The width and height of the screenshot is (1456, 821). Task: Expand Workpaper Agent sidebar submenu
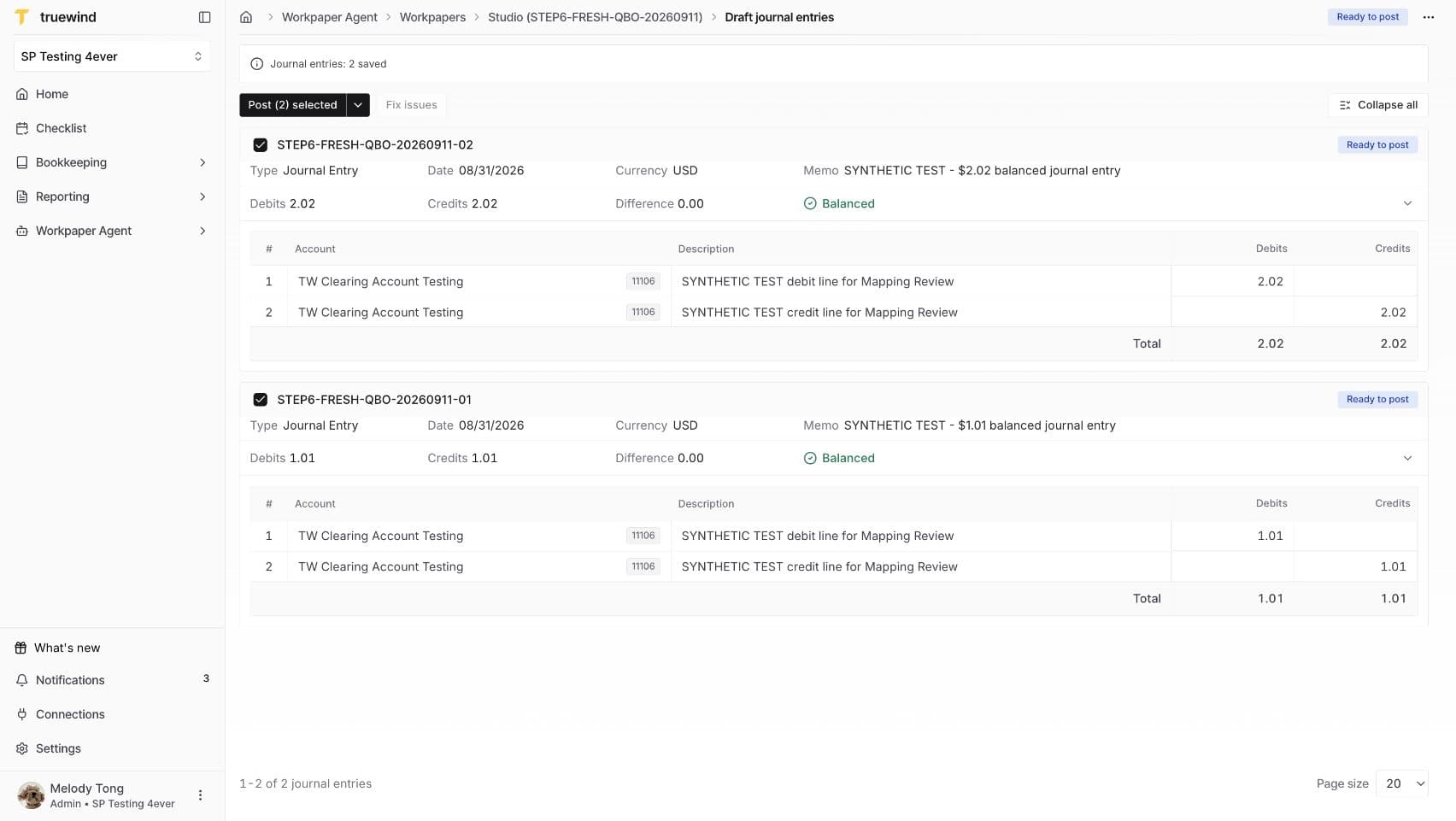[x=203, y=231]
